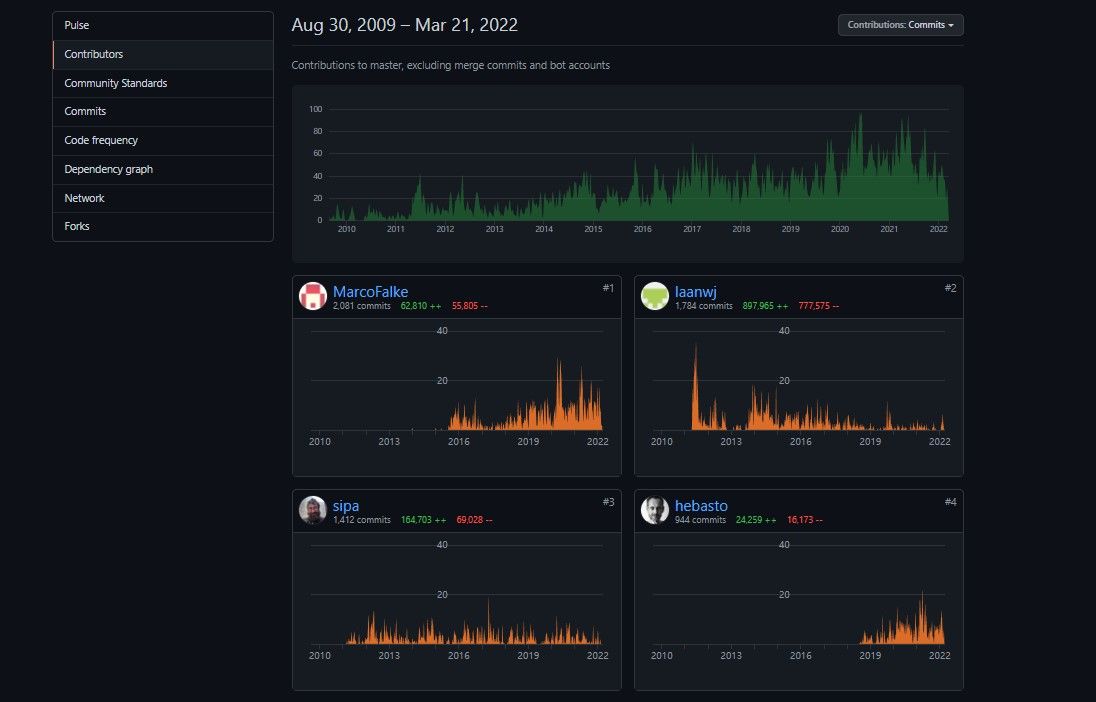Open the Forks list
This screenshot has width=1096, height=702.
point(77,226)
